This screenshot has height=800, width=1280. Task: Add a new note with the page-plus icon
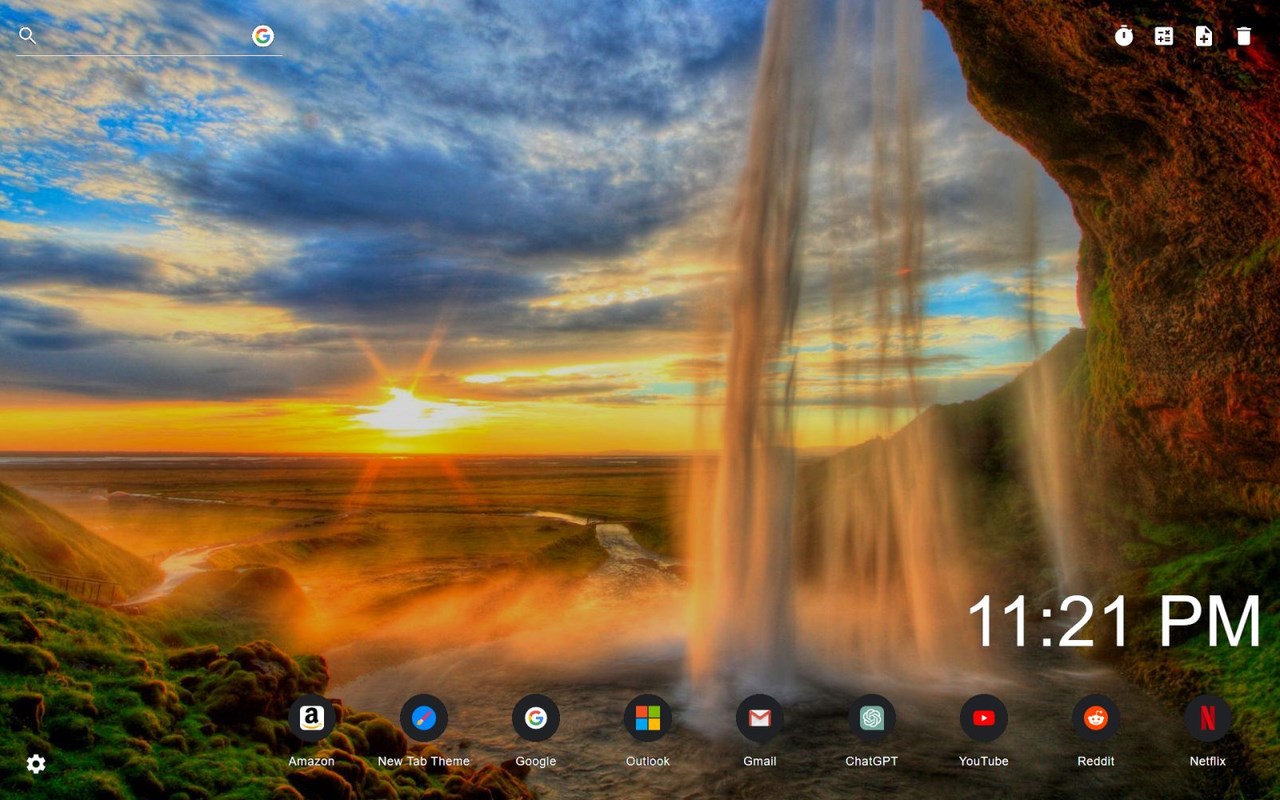pyautogui.click(x=1204, y=36)
